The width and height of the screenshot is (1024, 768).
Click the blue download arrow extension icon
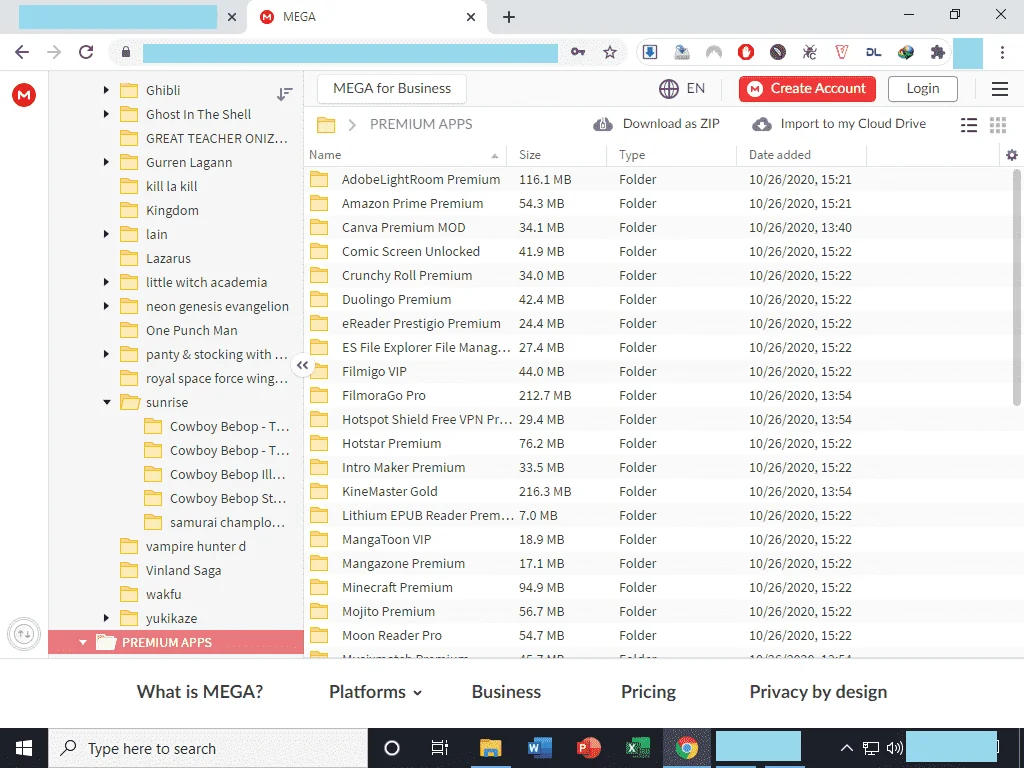click(x=650, y=52)
